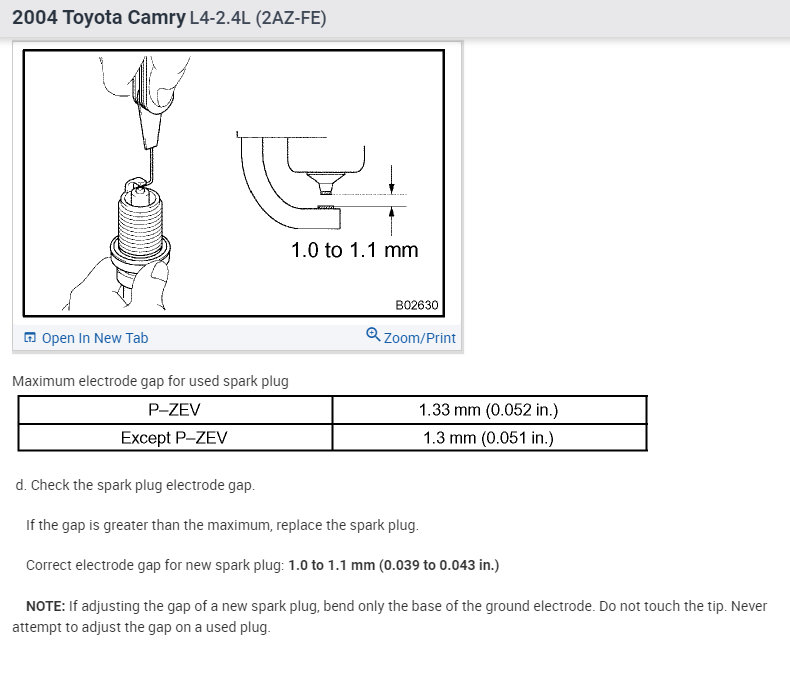
Task: Open the spark plug gap diagram image
Action: point(234,183)
